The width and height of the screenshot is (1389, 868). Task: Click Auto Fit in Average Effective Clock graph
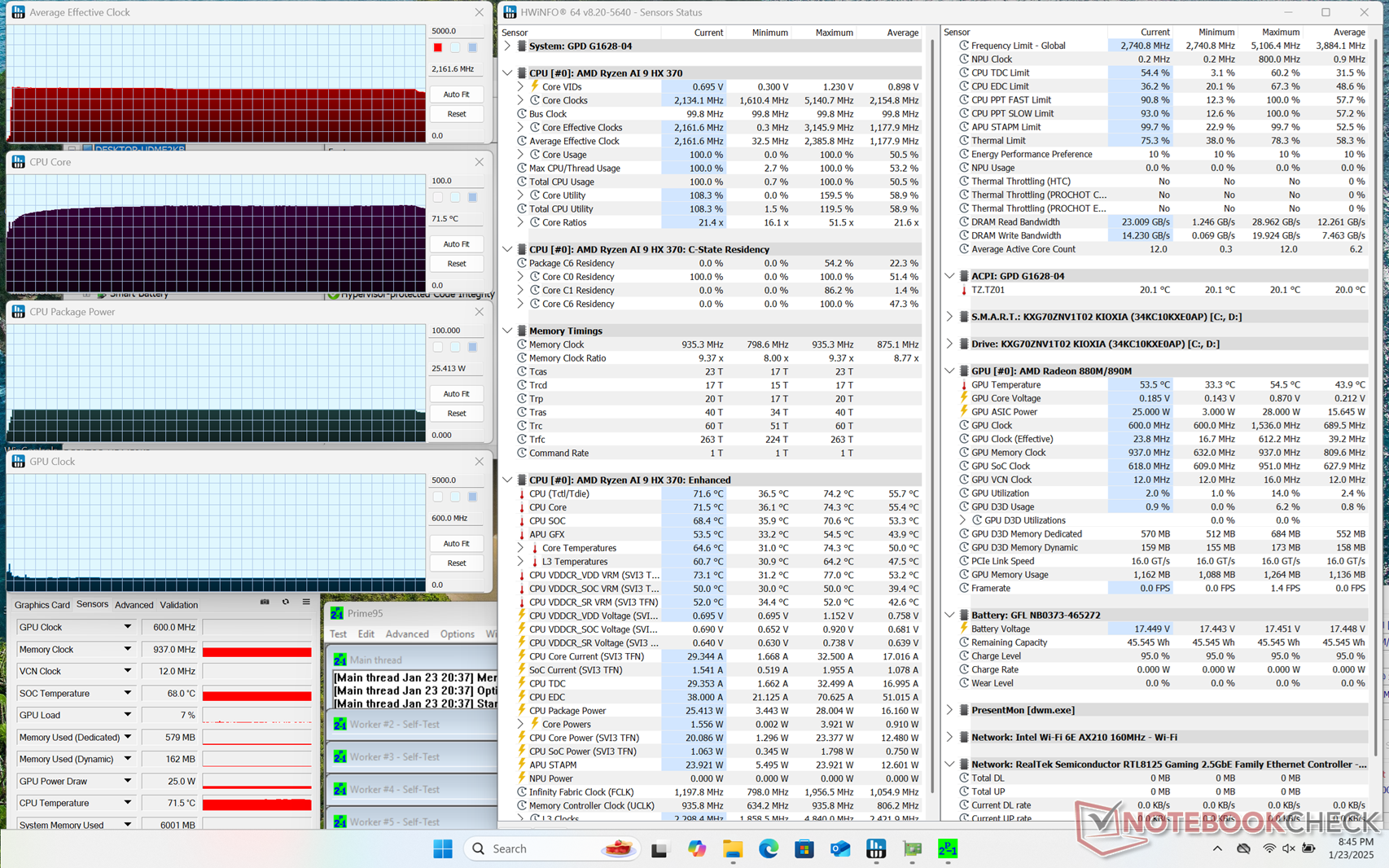point(457,94)
